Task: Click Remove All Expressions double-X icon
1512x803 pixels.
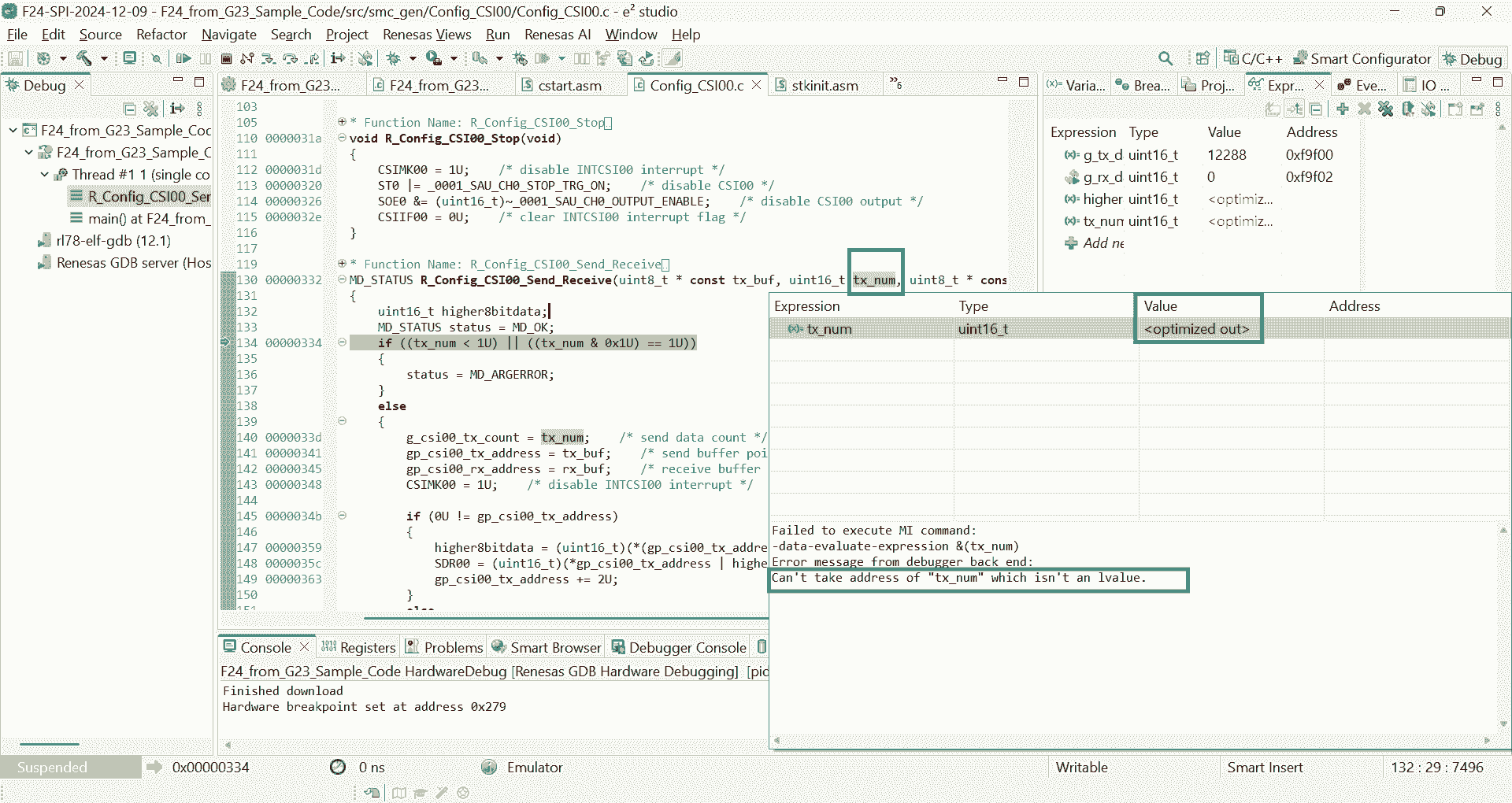Action: click(1385, 109)
